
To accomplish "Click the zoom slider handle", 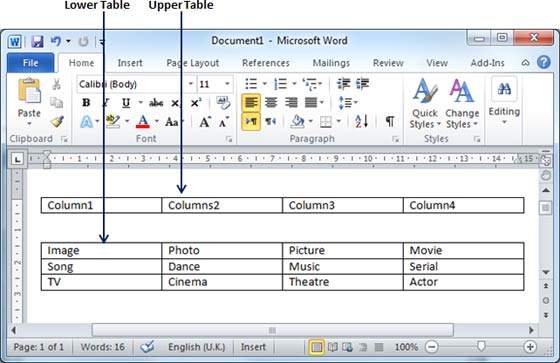I will [481, 346].
